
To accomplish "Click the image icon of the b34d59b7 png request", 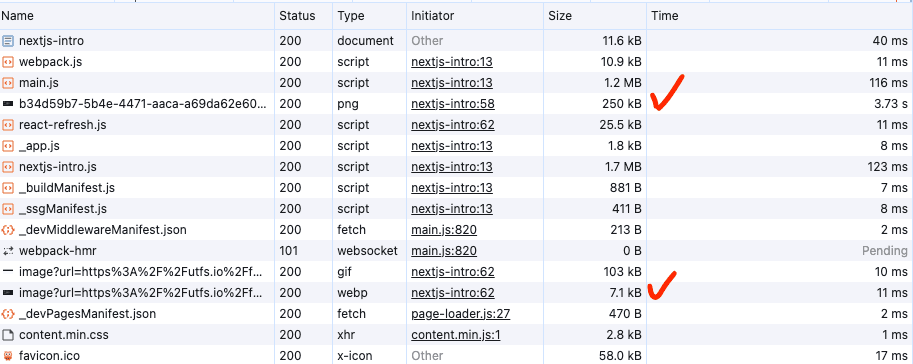I will pos(8,104).
